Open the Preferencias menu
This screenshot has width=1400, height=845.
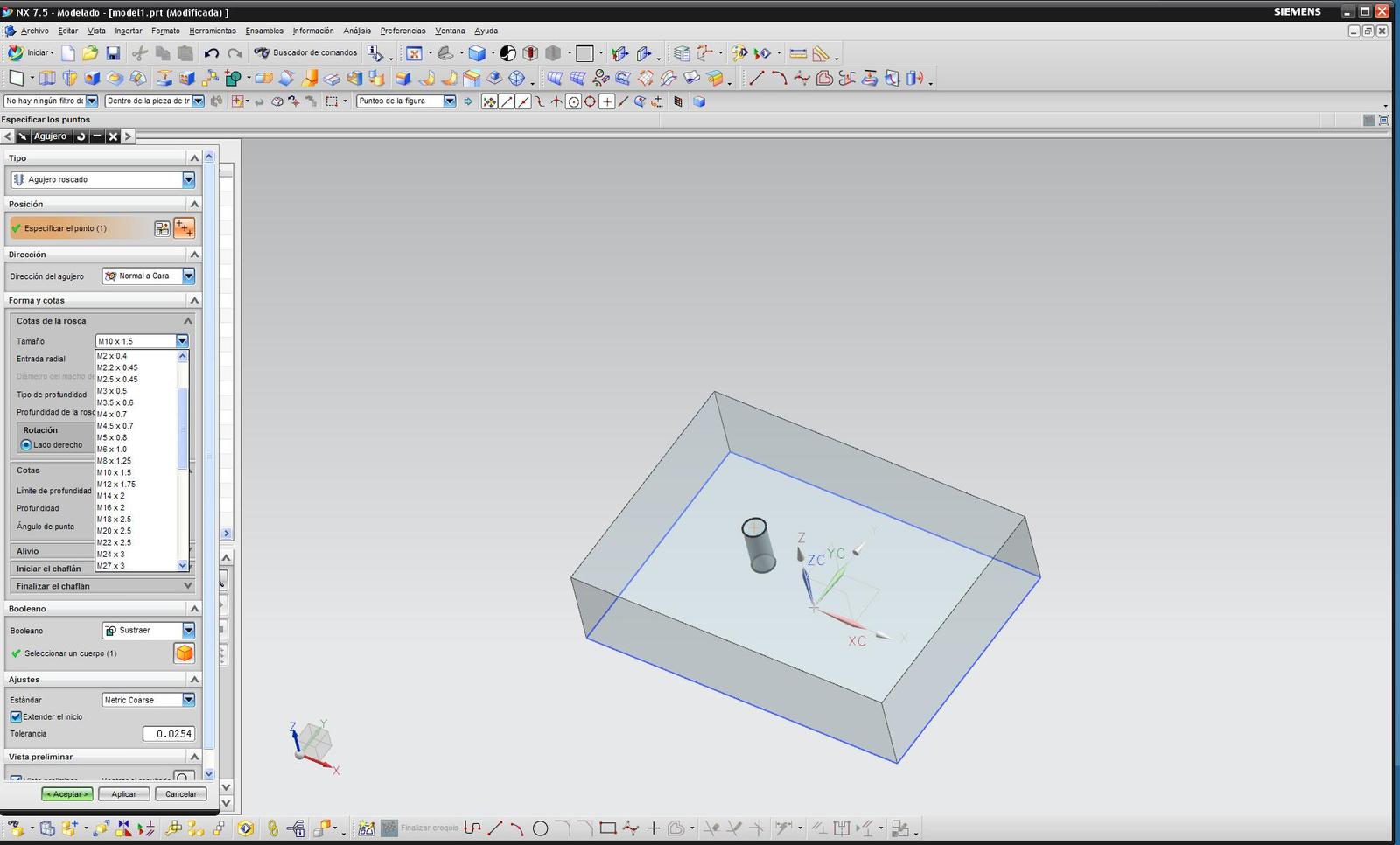click(x=402, y=31)
